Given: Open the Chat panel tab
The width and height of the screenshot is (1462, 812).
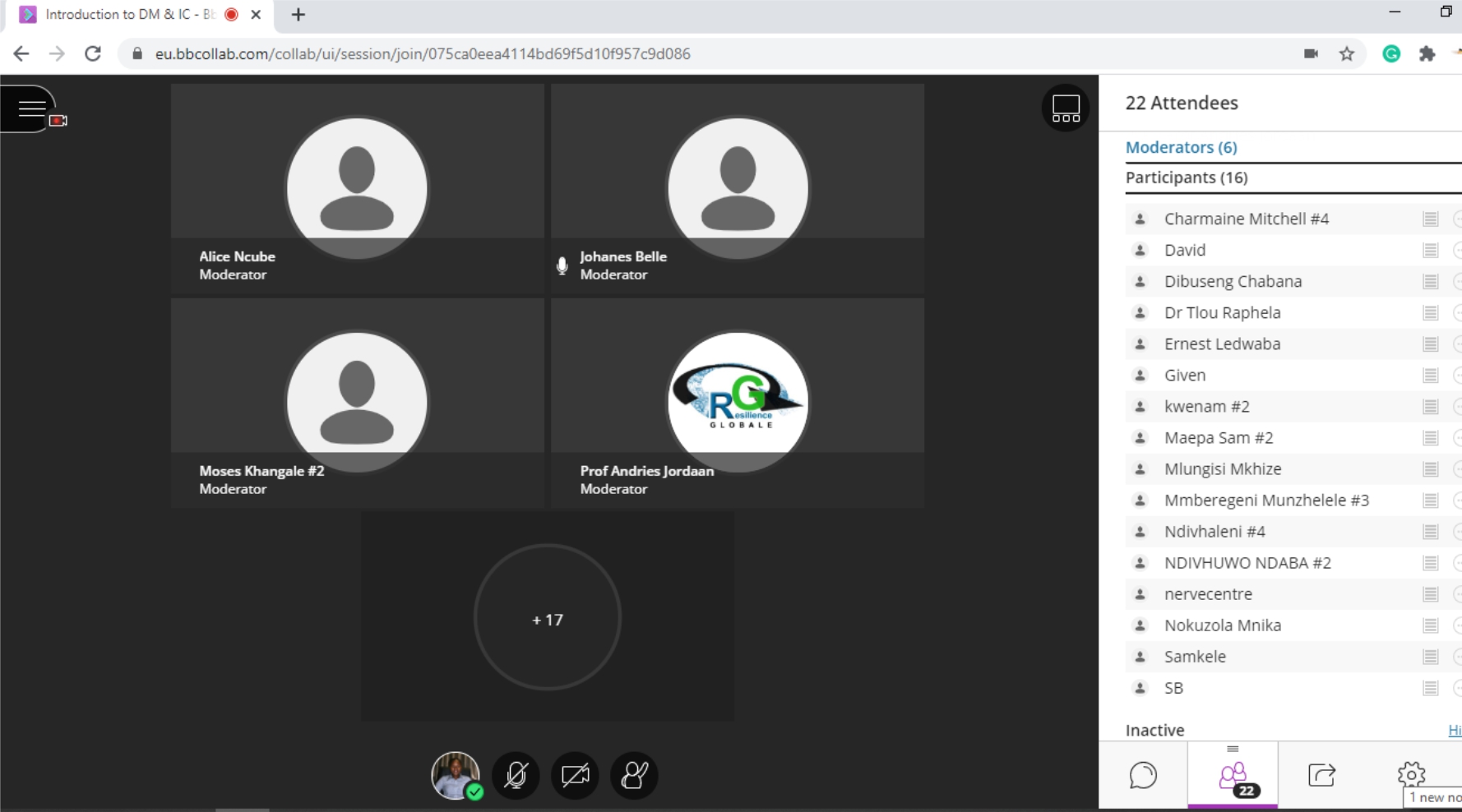Looking at the screenshot, I should tap(1143, 775).
